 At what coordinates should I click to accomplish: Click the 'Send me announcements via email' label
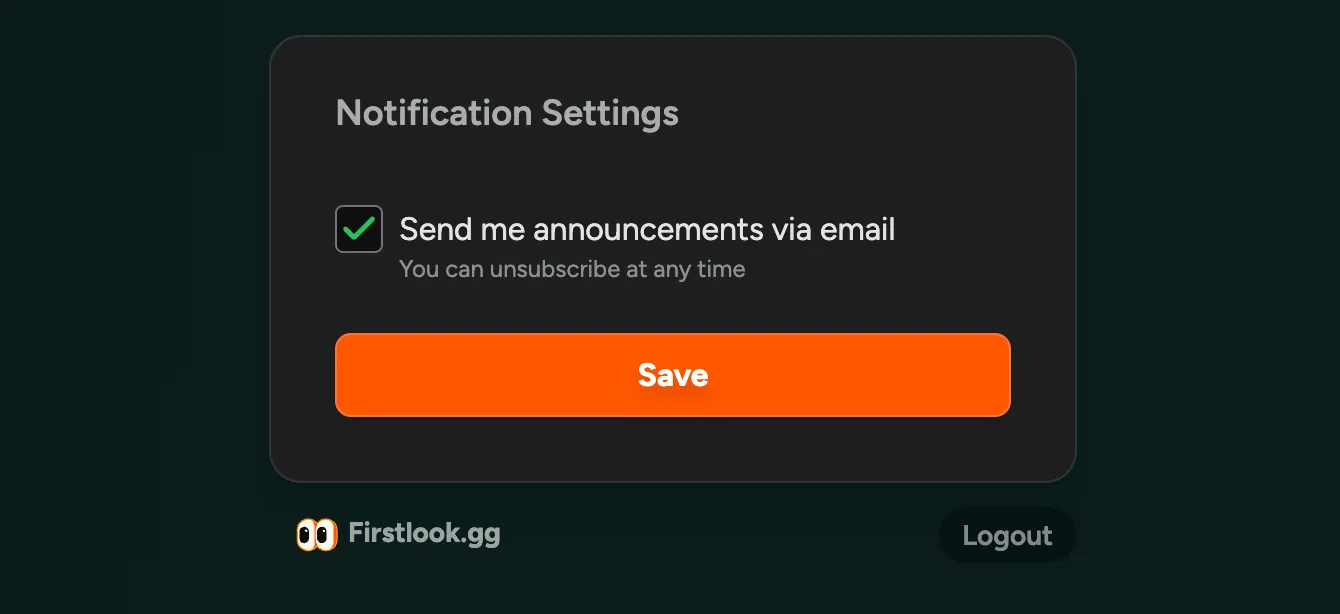pos(646,229)
